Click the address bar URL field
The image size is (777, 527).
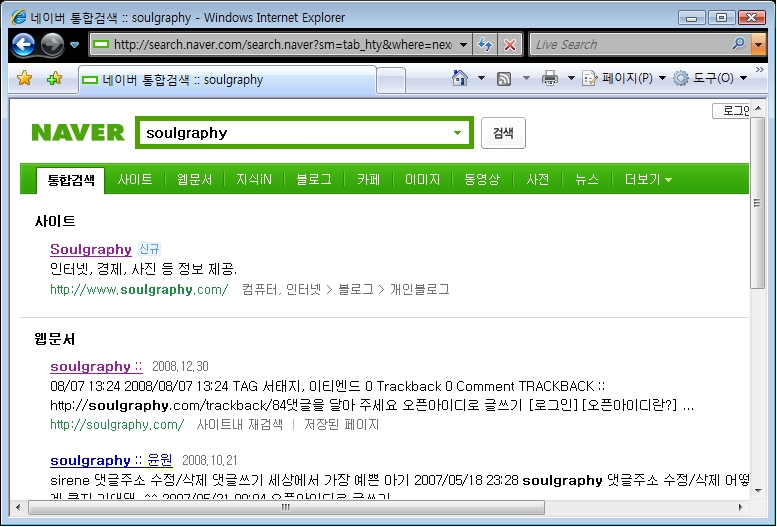click(274, 45)
